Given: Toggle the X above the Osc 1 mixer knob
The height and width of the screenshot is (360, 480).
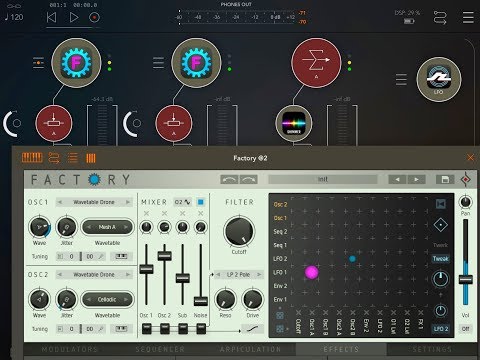Looking at the screenshot, I should coord(146,213).
